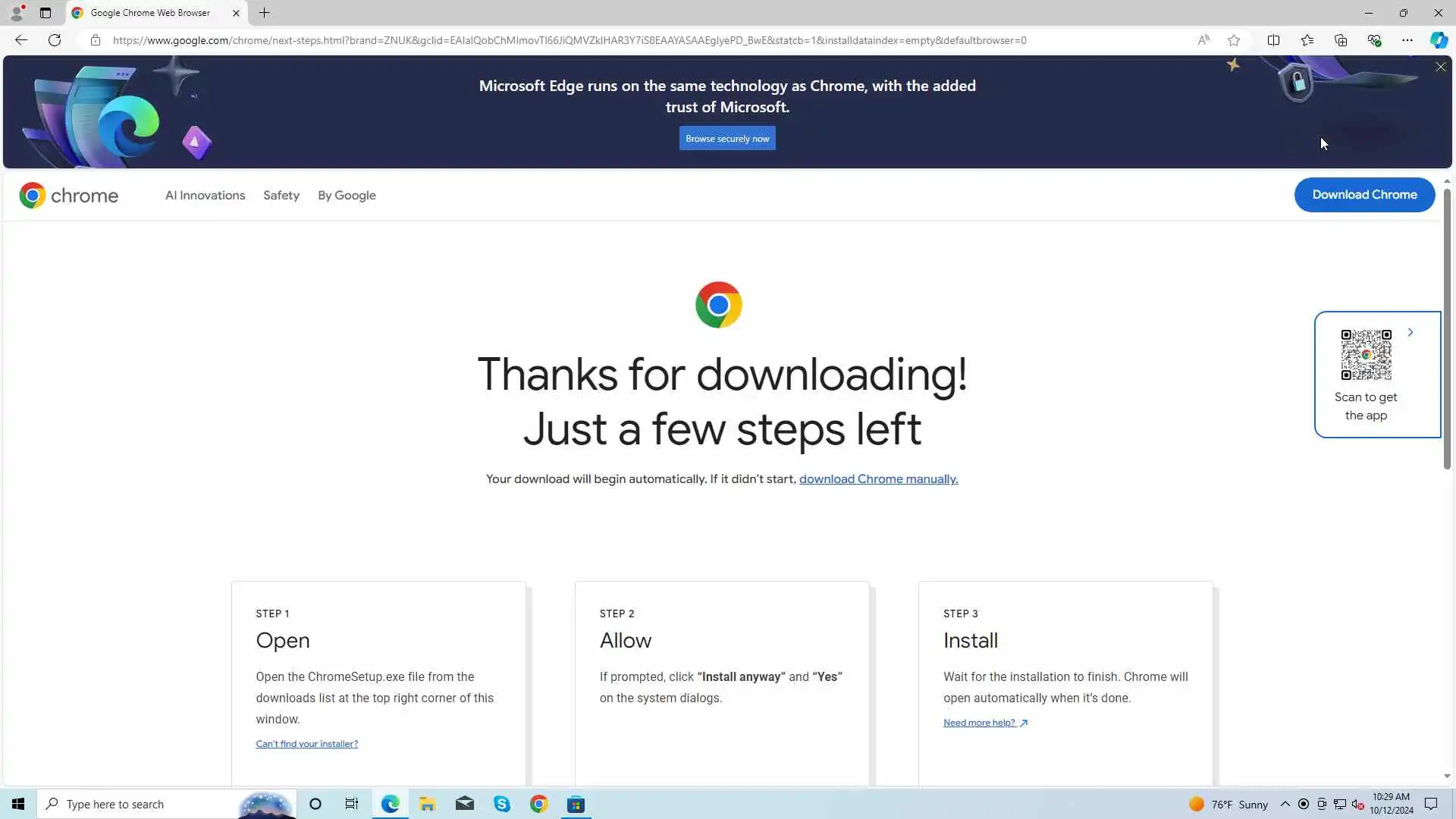Open the AI Innovations menu item
Screen dimensions: 1456x819
[205, 195]
